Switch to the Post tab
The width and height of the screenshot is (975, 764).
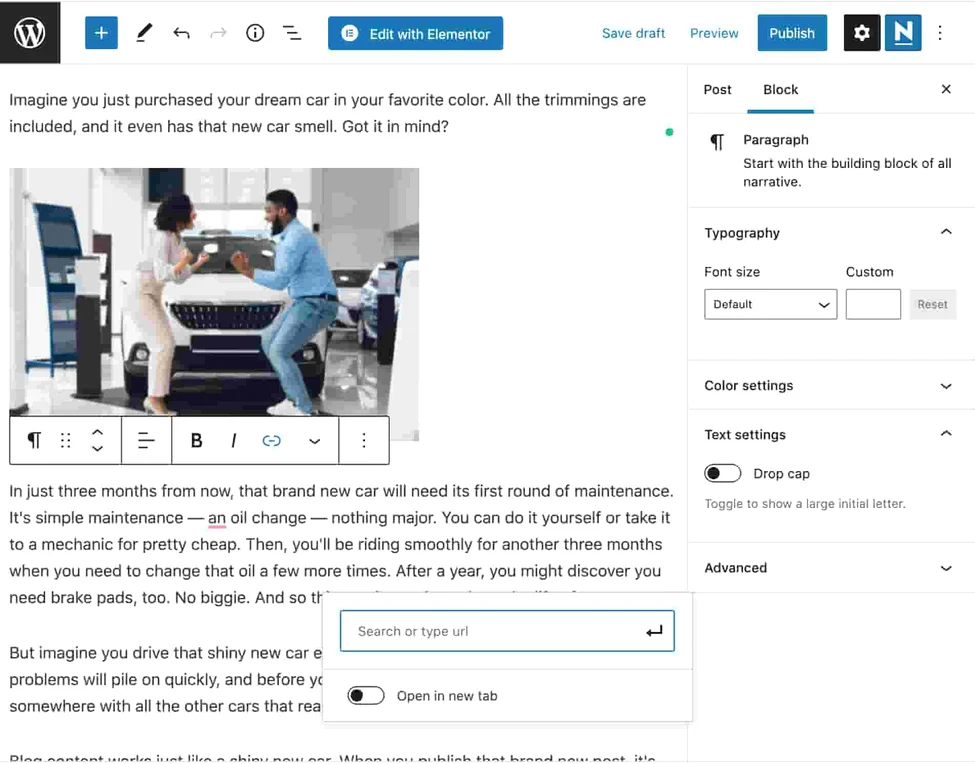coord(717,89)
